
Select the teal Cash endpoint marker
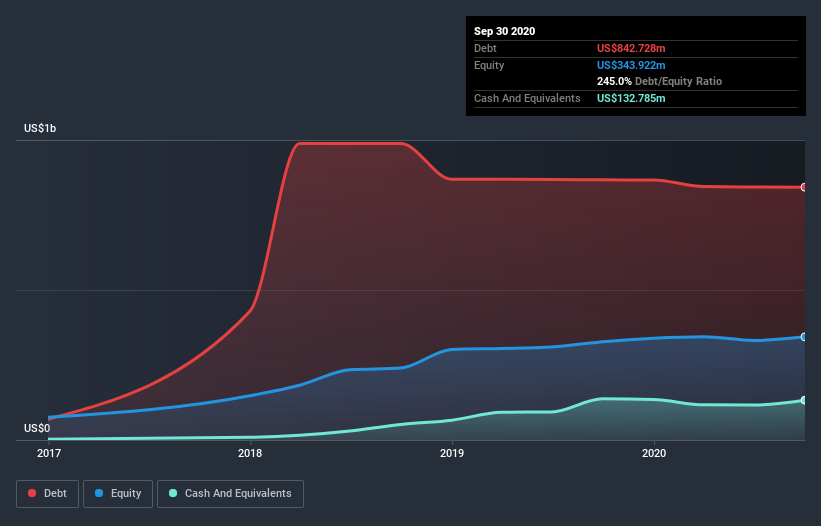[x=804, y=400]
